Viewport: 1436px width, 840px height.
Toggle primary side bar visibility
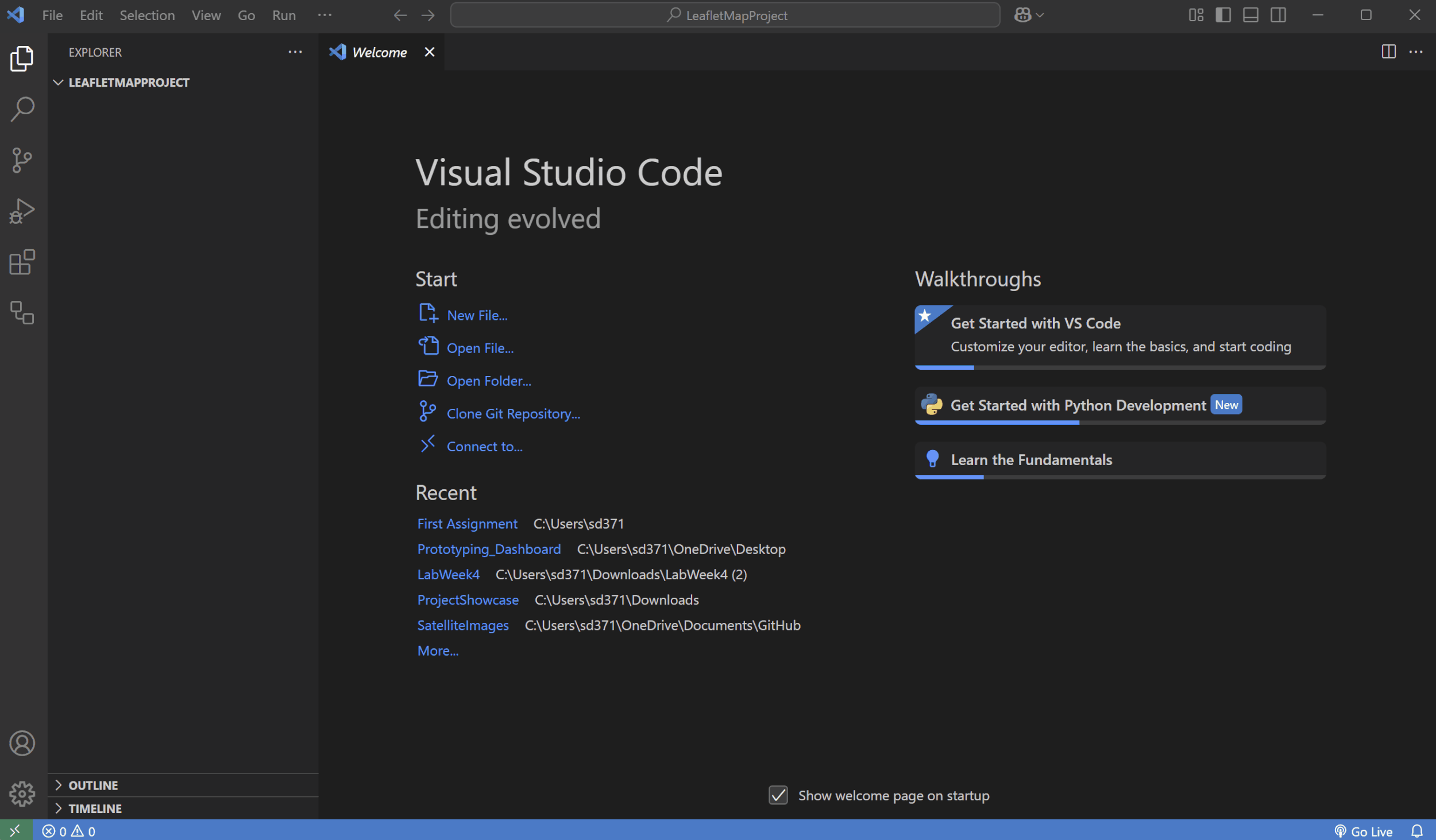coord(1223,15)
